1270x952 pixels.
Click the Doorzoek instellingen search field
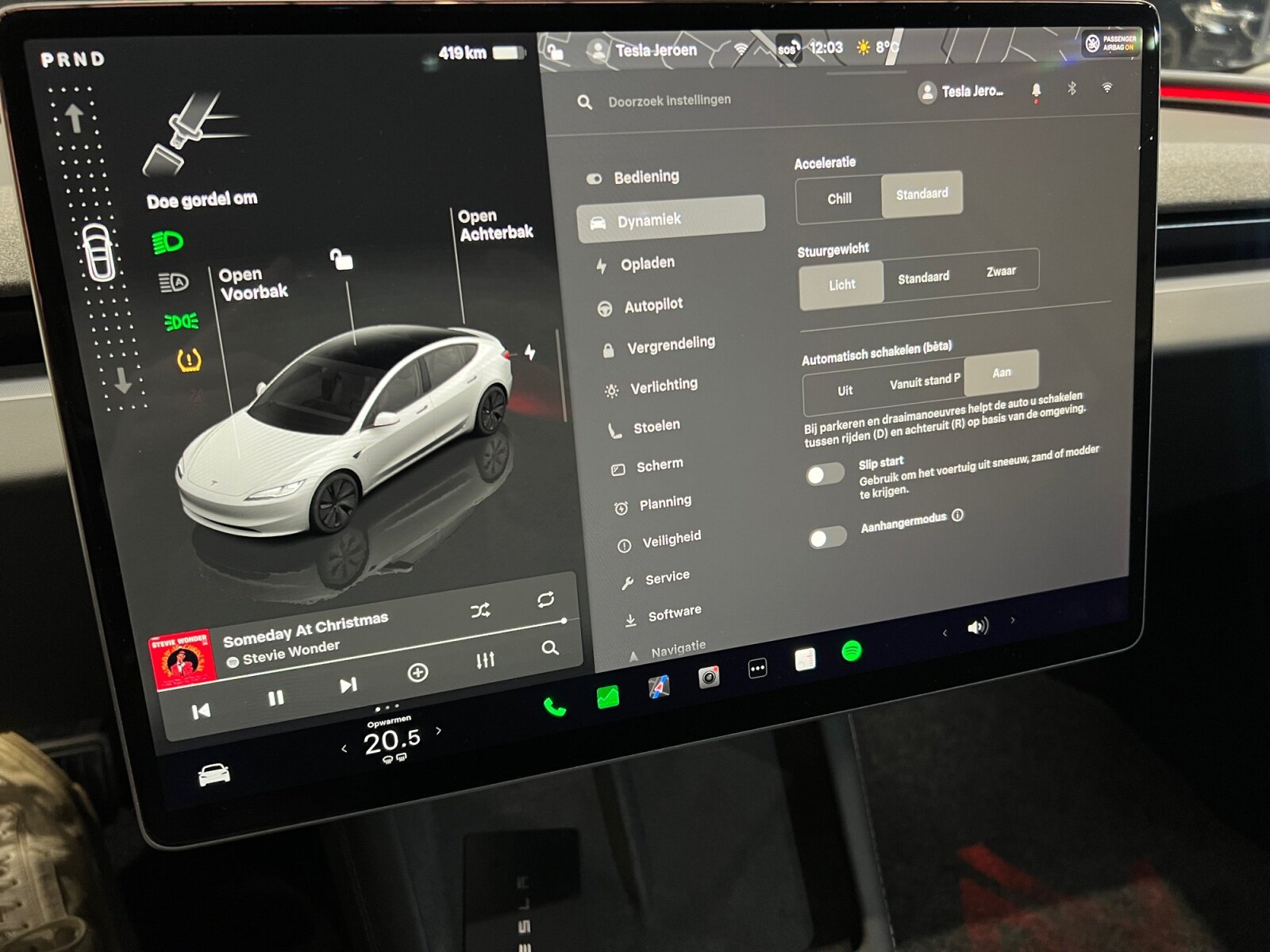(x=669, y=101)
